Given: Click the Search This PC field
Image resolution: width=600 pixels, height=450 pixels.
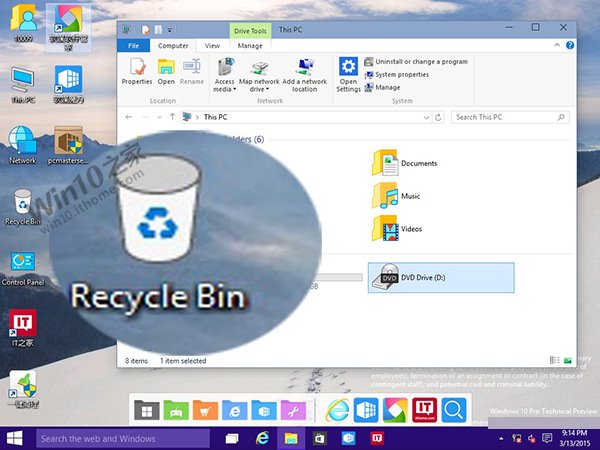Looking at the screenshot, I should (x=508, y=117).
